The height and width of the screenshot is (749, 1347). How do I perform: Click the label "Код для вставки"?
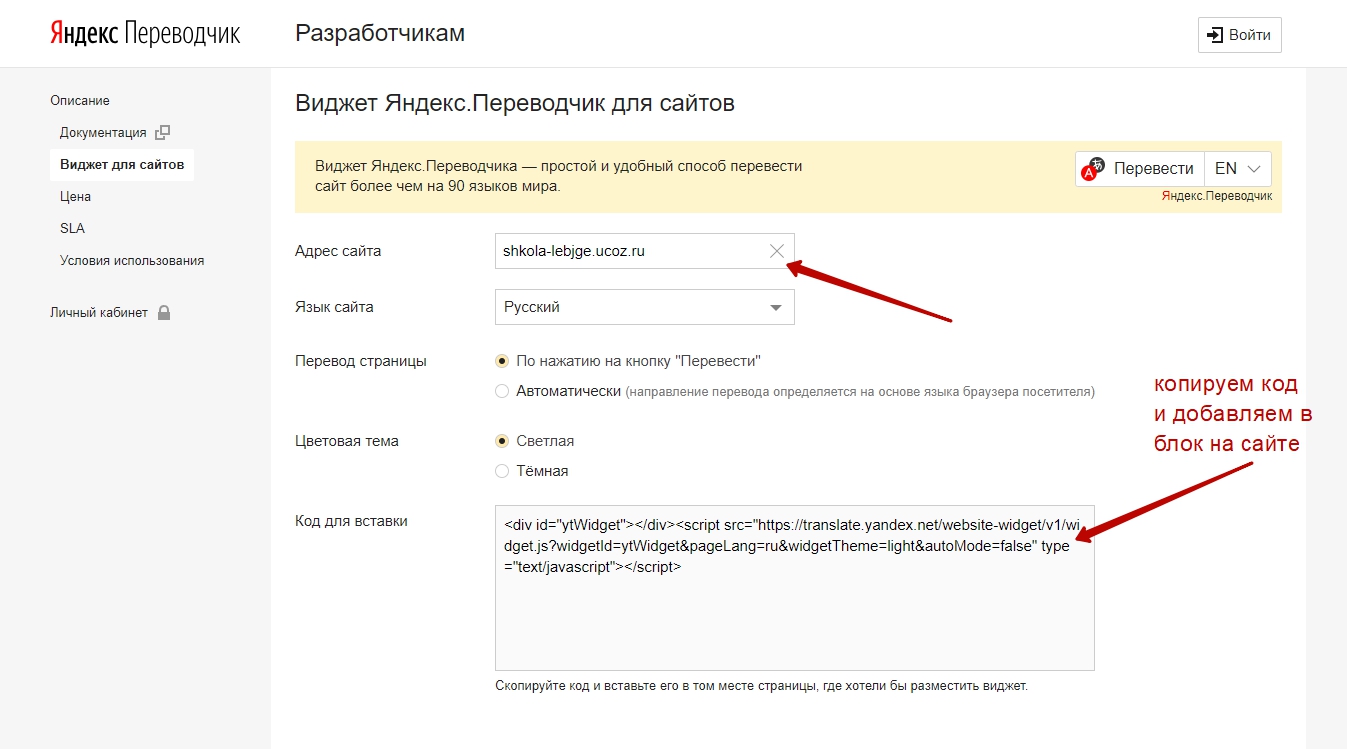tap(351, 521)
